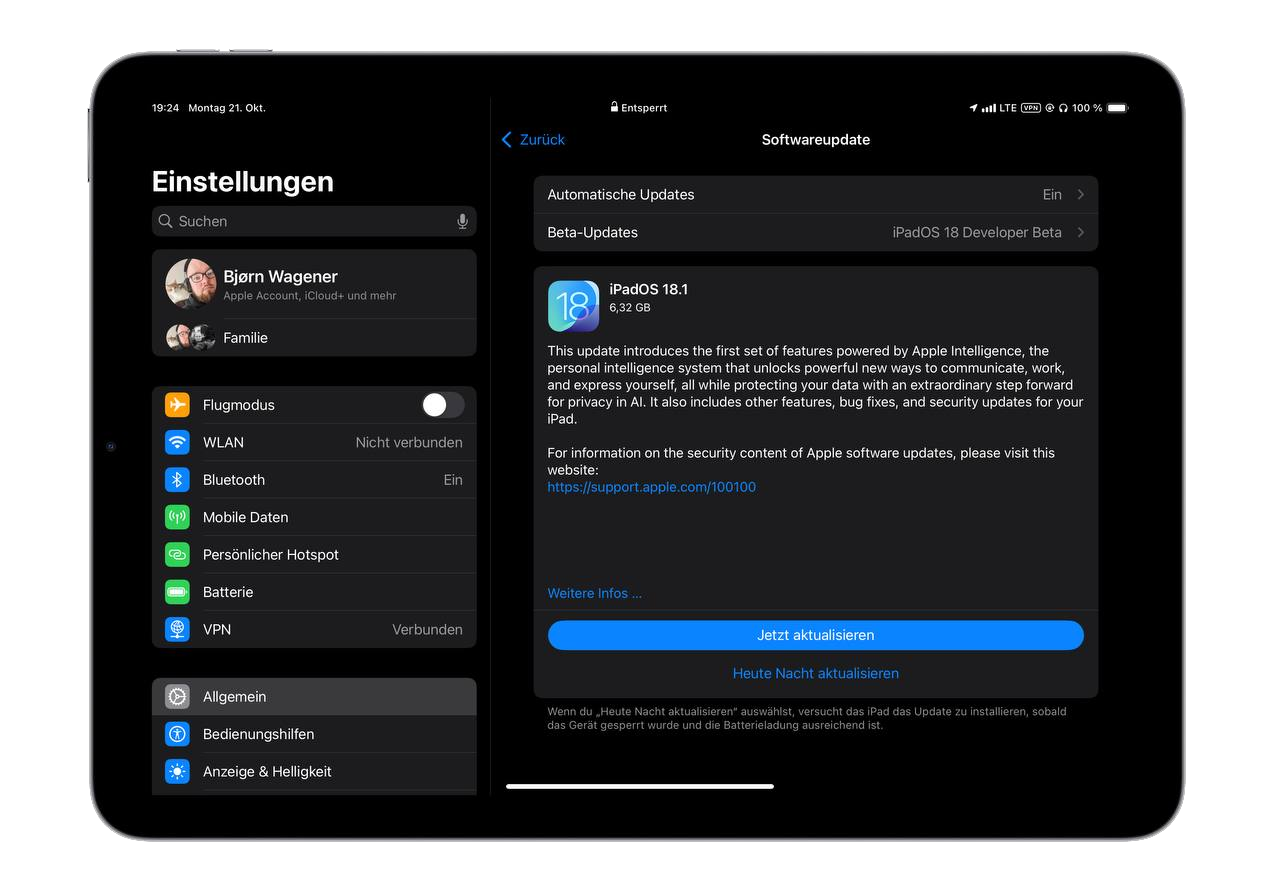Tap the iPadOS 18 update icon
Screen dimensions: 1280x893
[573, 306]
